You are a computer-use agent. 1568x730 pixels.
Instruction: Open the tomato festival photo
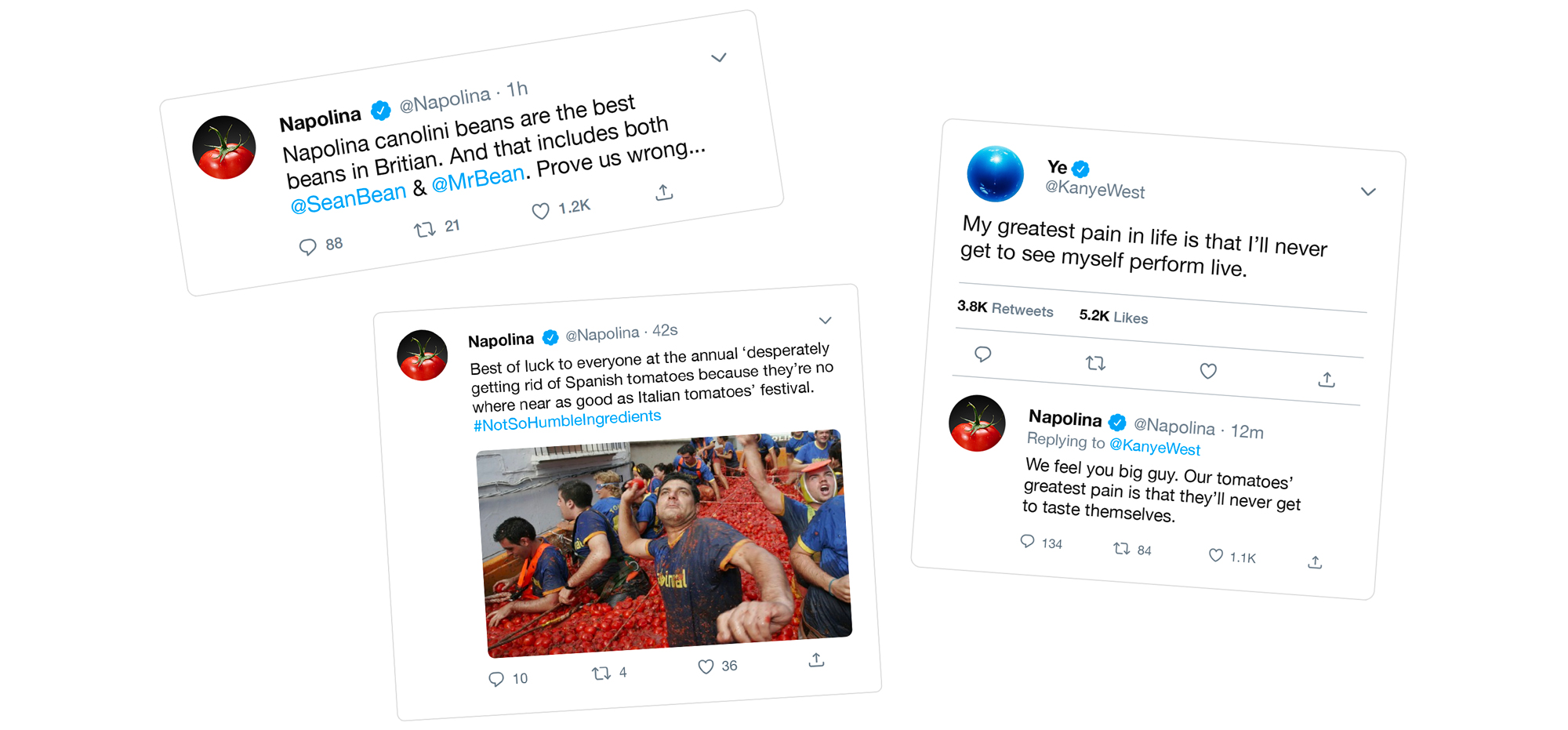664,543
